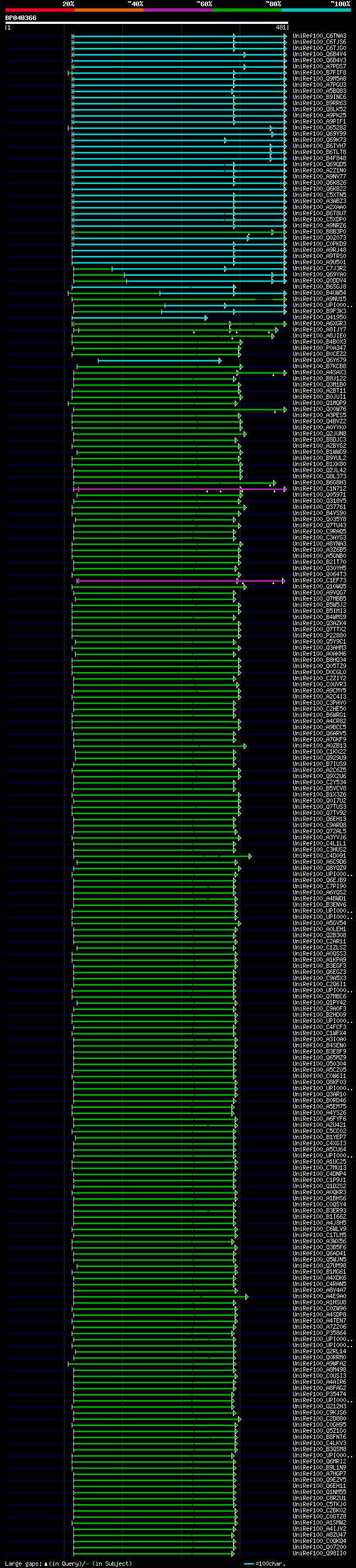This screenshot has height=1568, width=356.
Task: Select hit label UniRef100_Q7TU43
Action: (319, 525)
